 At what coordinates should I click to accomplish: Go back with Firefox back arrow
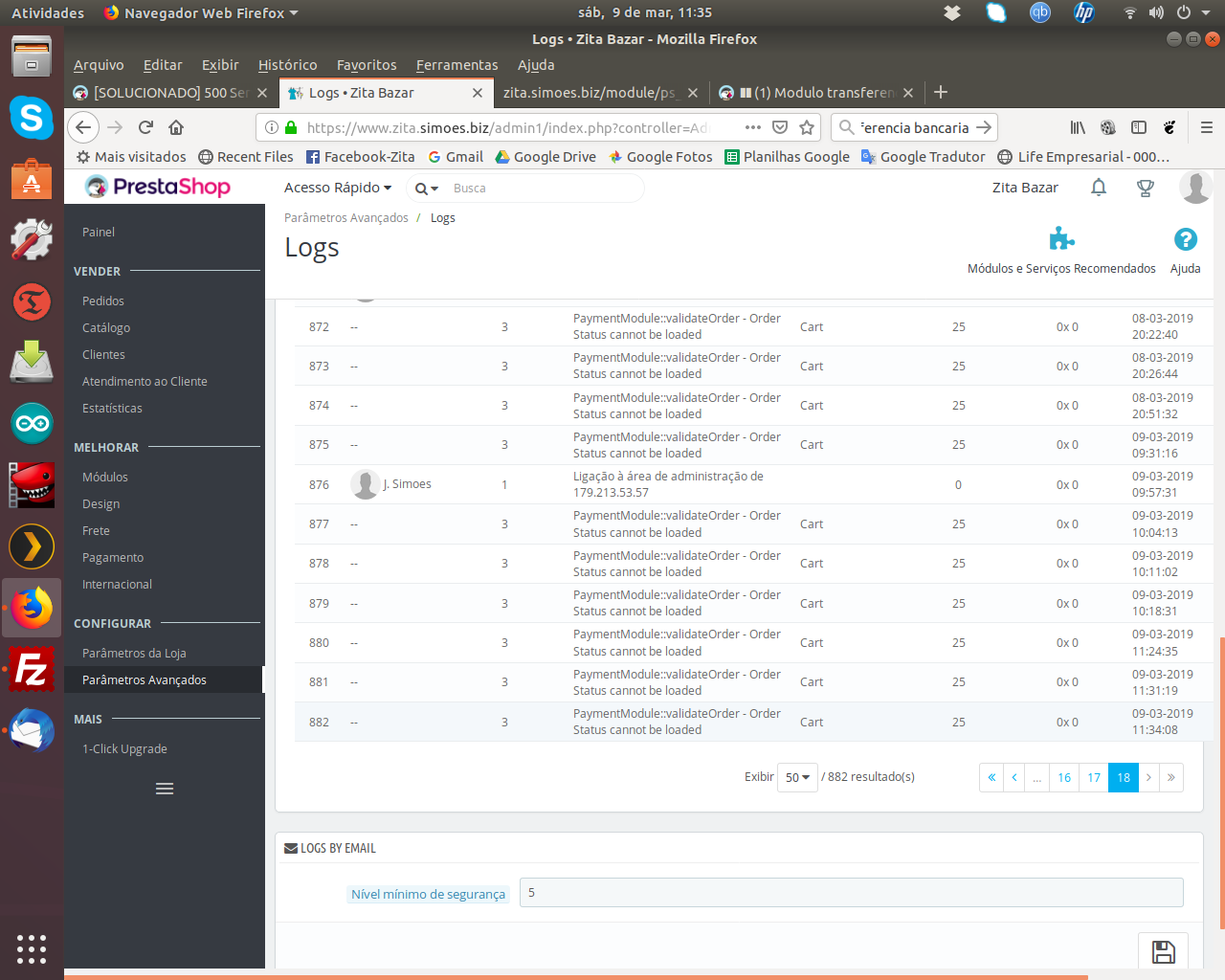(x=83, y=127)
